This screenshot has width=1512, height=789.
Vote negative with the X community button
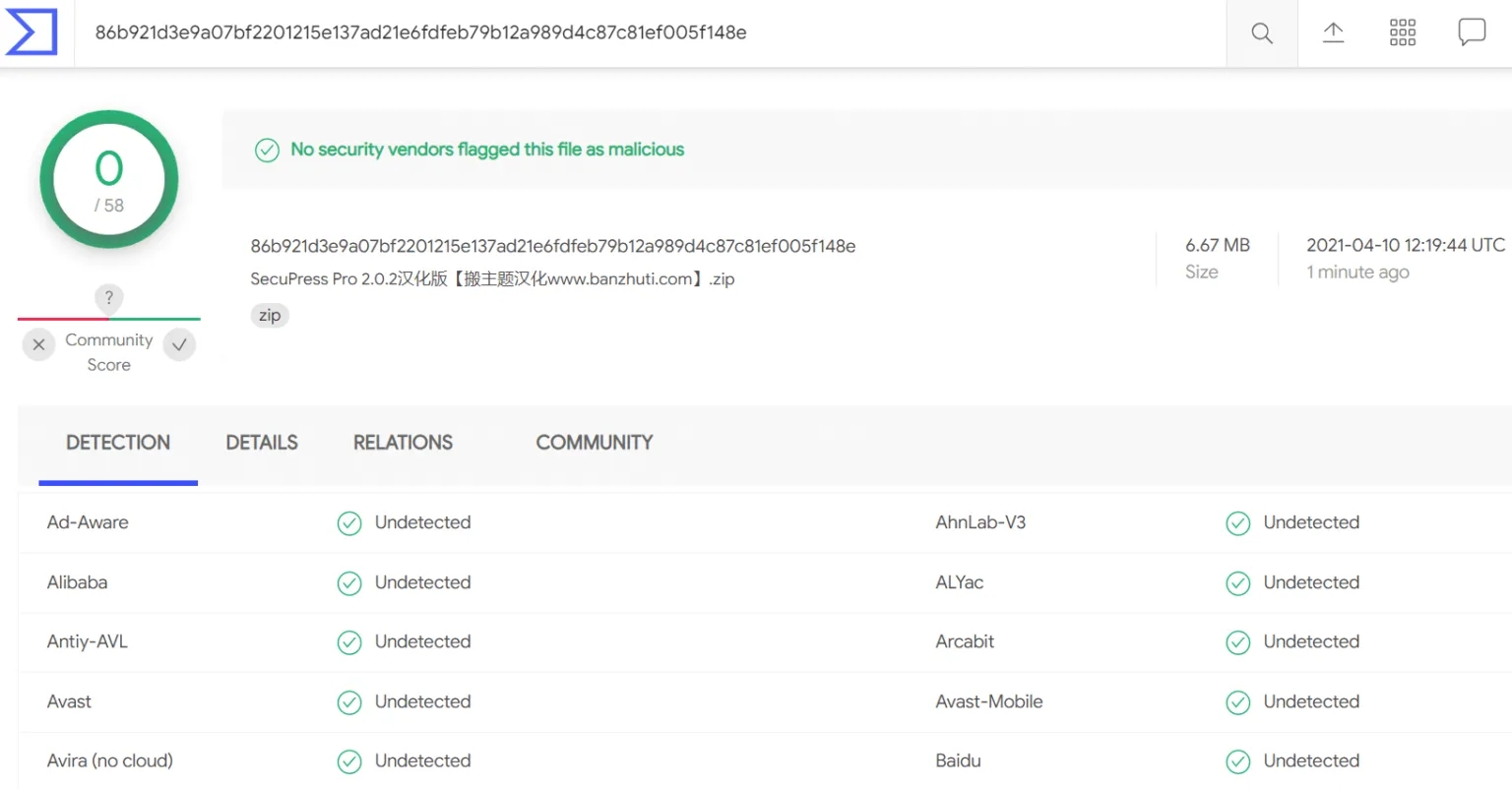(38, 344)
